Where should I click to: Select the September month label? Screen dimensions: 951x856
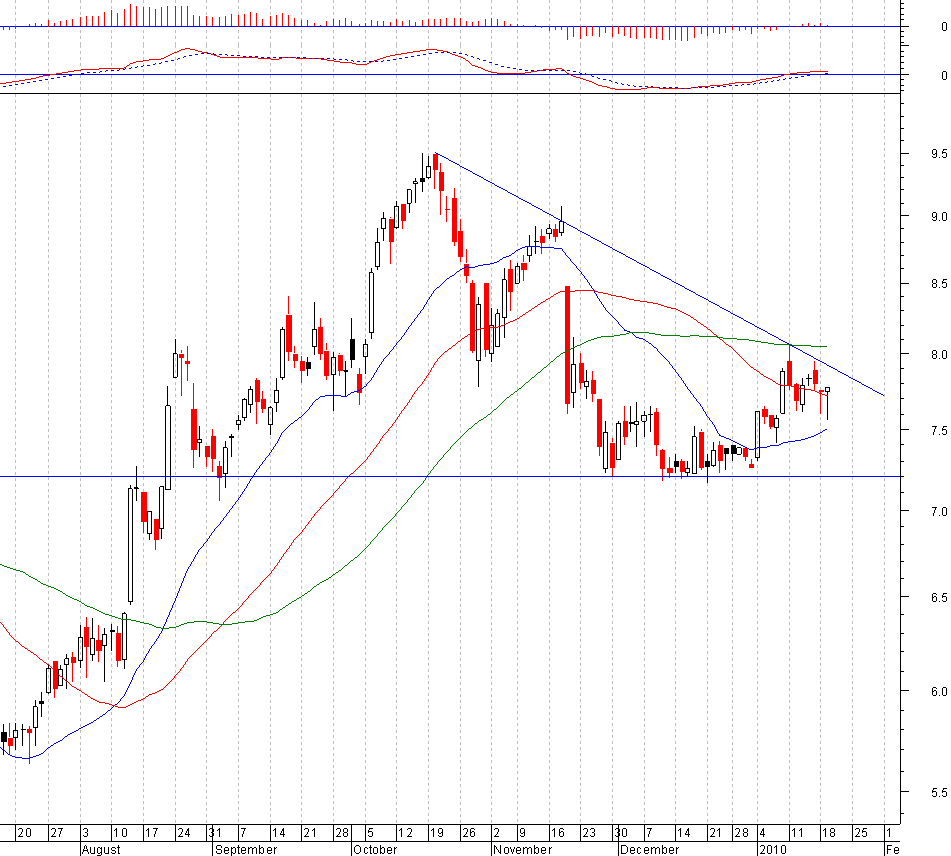pyautogui.click(x=246, y=849)
